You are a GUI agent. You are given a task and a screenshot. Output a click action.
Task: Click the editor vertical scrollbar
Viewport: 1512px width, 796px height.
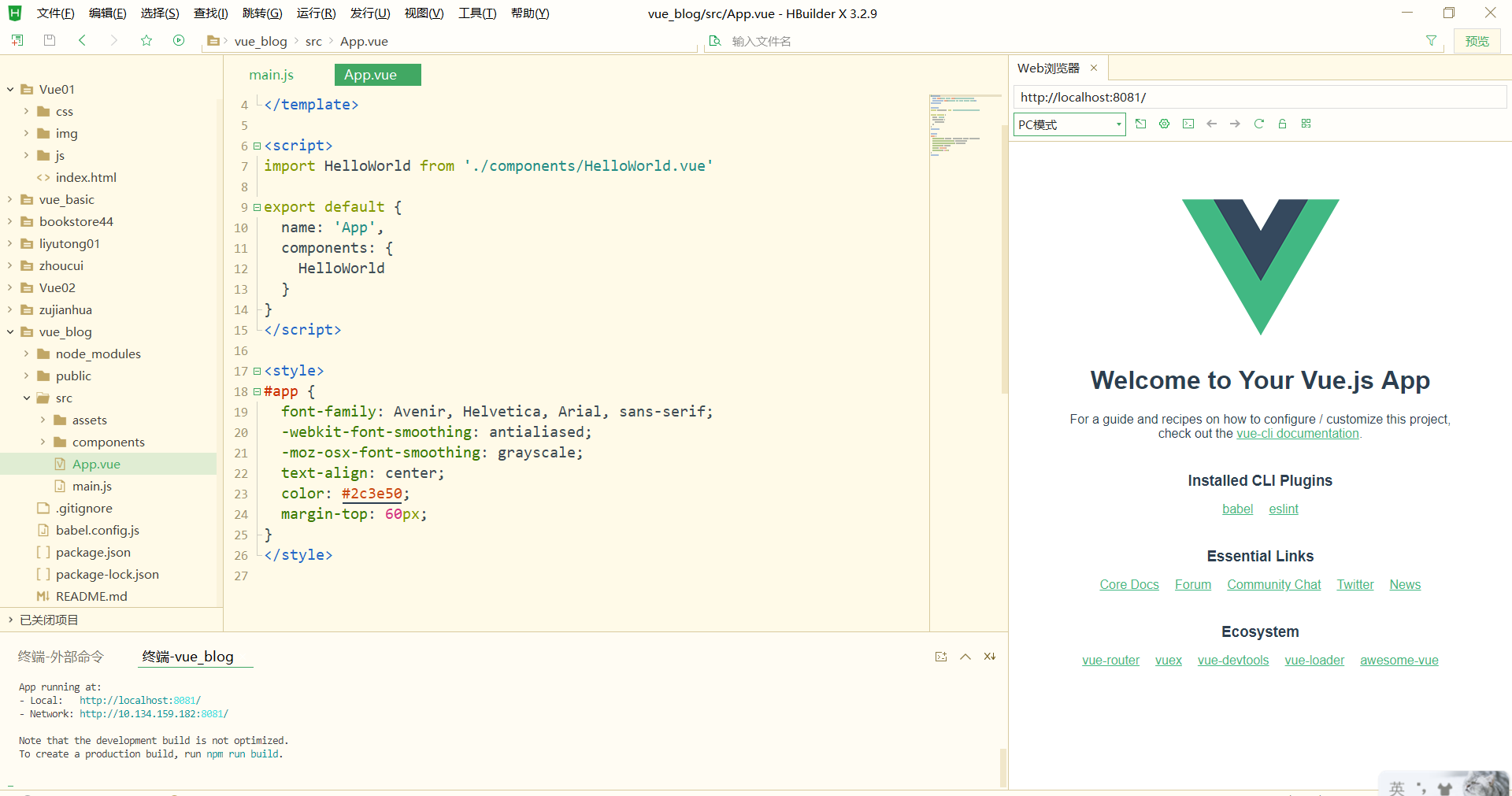tap(1004, 260)
